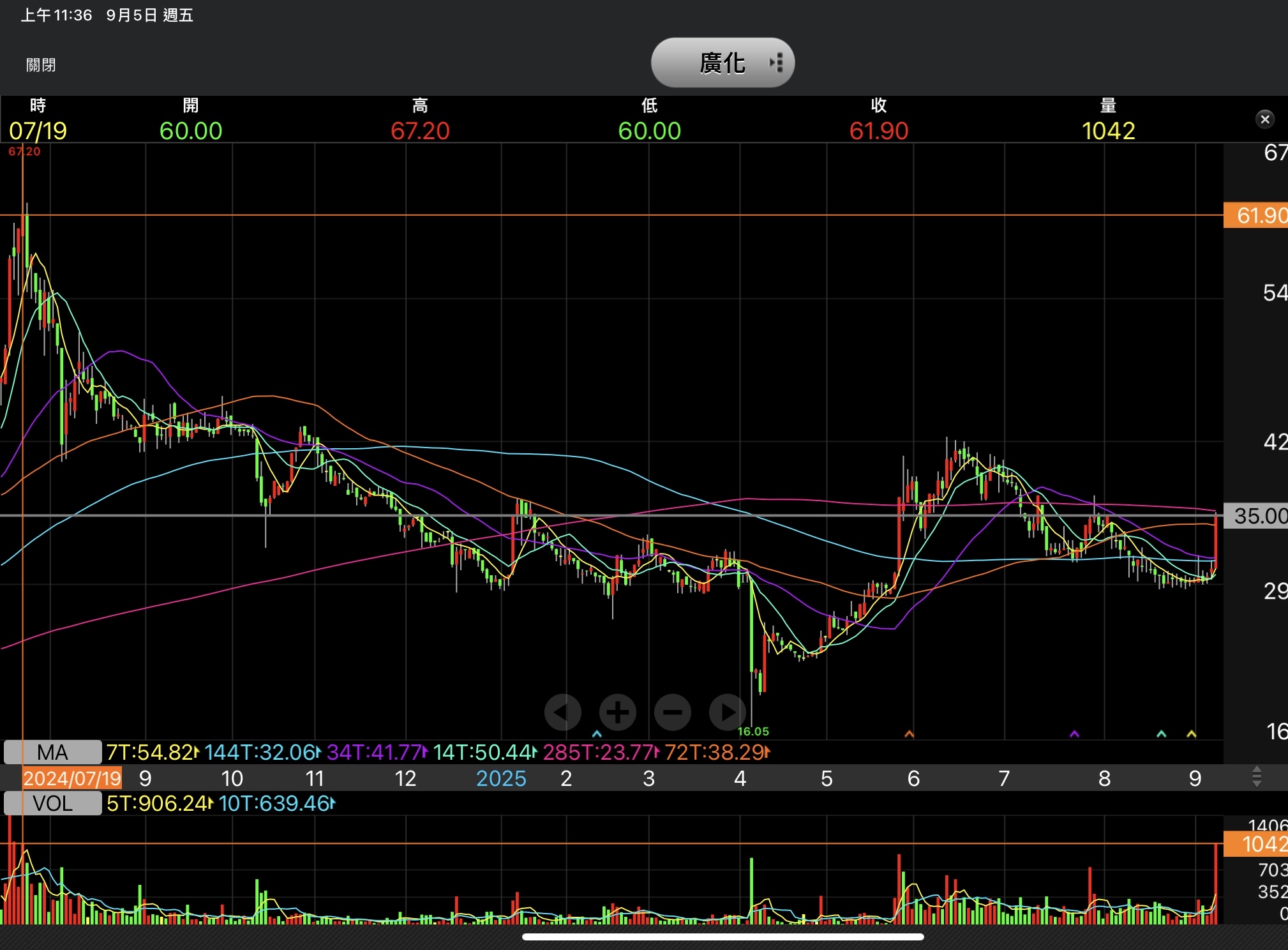
Task: Click the orange MA marker arrow near June
Action: (910, 734)
